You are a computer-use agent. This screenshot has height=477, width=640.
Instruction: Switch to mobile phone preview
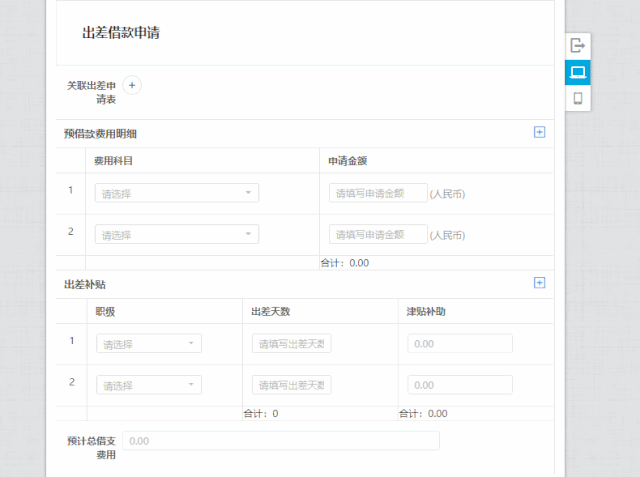[578, 98]
